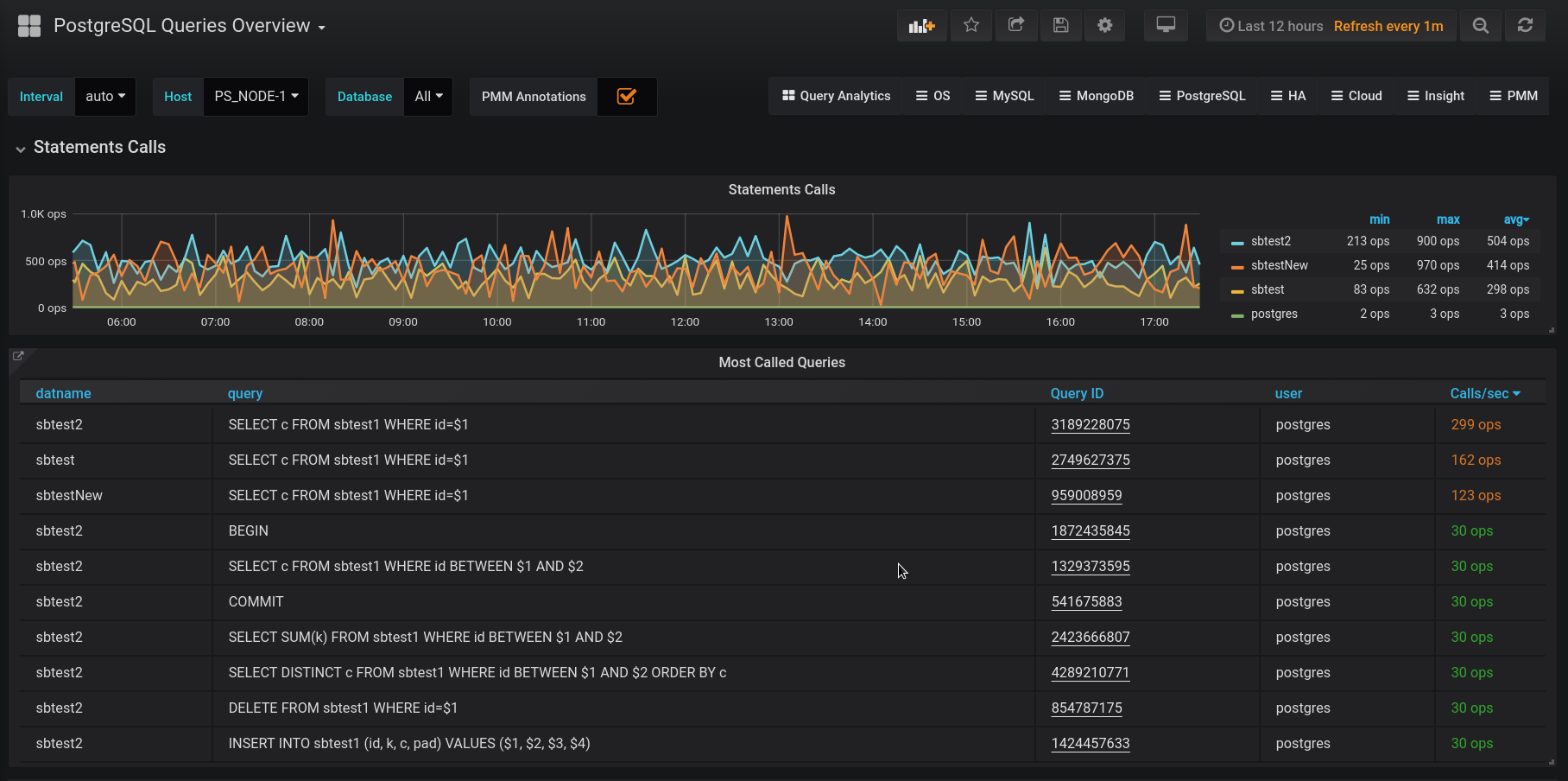Toggle sbtest2 series in chart legend
Image resolution: width=1568 pixels, height=781 pixels.
[1270, 241]
